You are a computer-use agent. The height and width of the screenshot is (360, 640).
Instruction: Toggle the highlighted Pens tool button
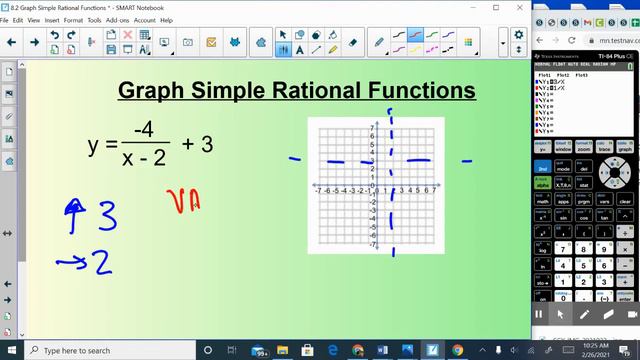[283, 50]
